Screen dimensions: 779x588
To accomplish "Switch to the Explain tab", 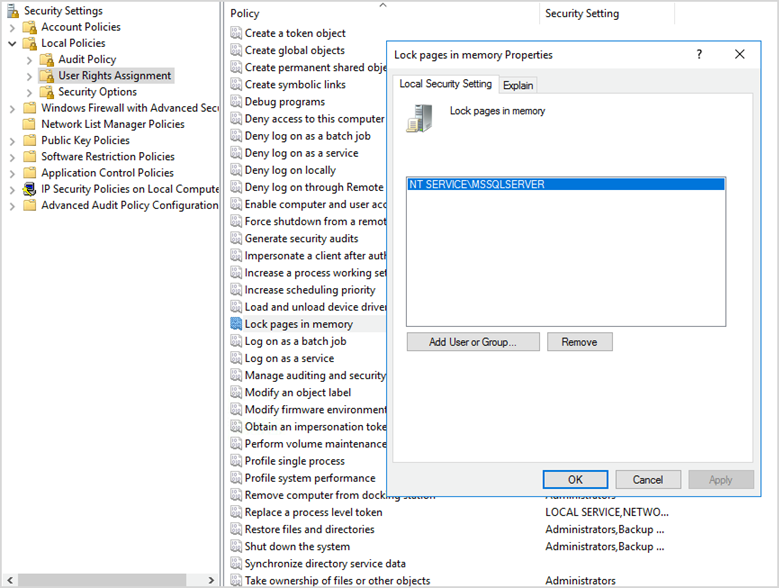I will pos(518,85).
